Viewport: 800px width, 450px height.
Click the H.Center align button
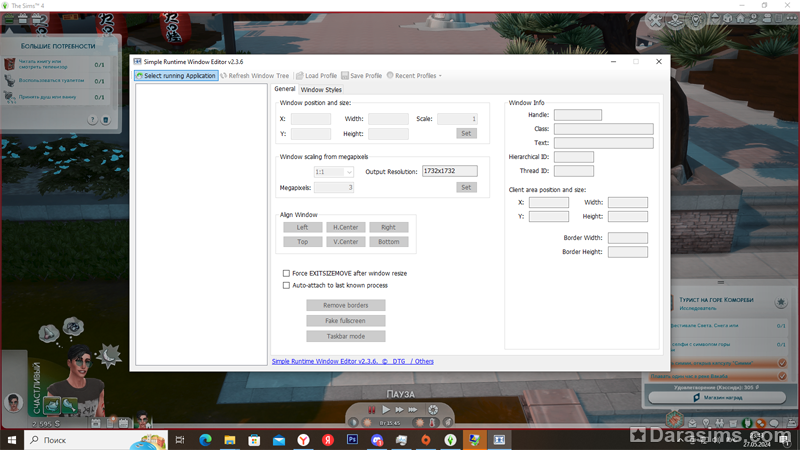(345, 227)
